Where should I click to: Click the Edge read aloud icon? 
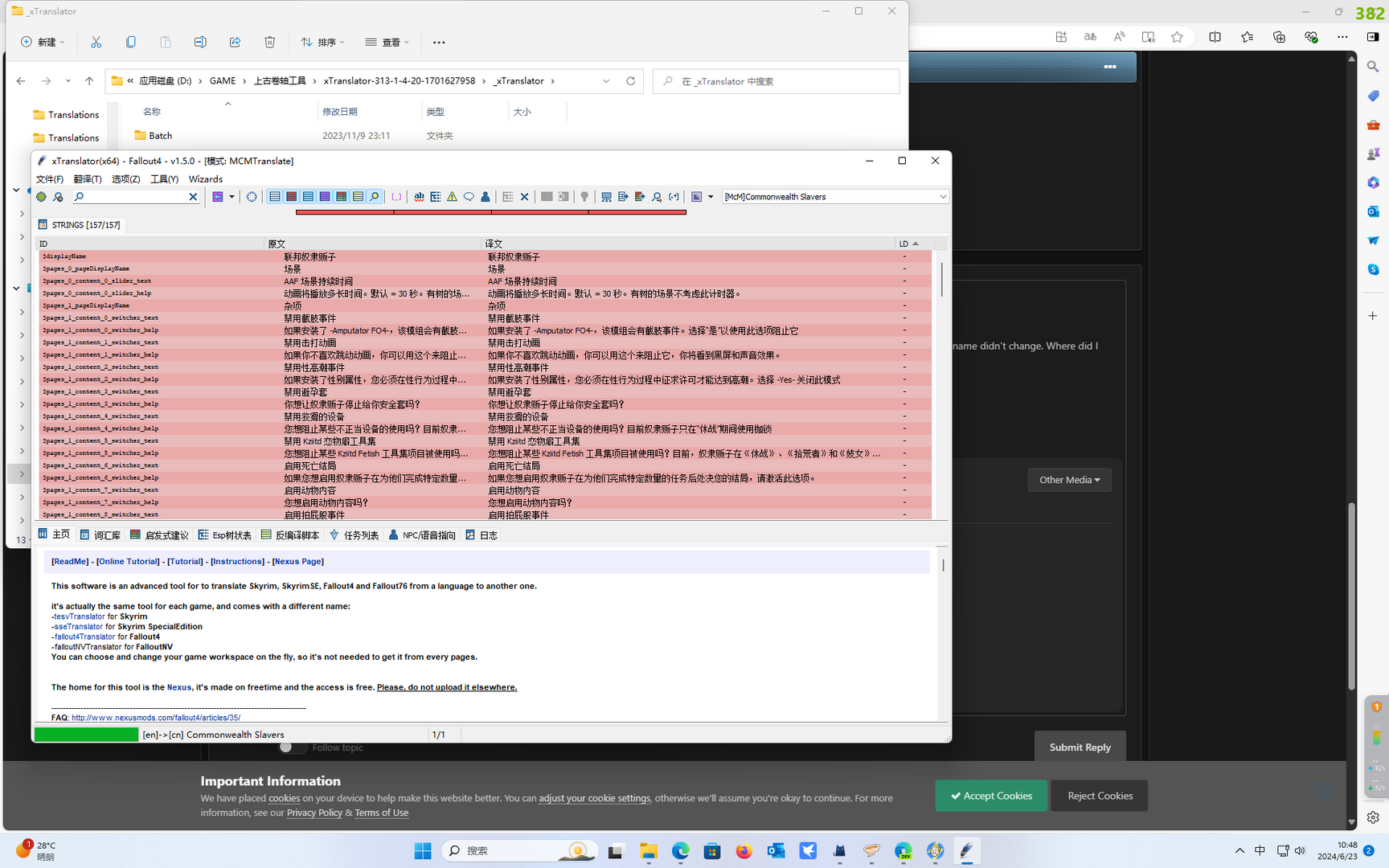click(x=1119, y=37)
